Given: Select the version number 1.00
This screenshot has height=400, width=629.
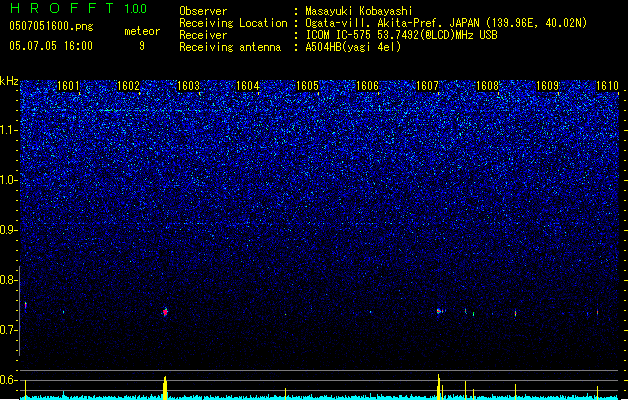Looking at the screenshot, I should 136,8.
